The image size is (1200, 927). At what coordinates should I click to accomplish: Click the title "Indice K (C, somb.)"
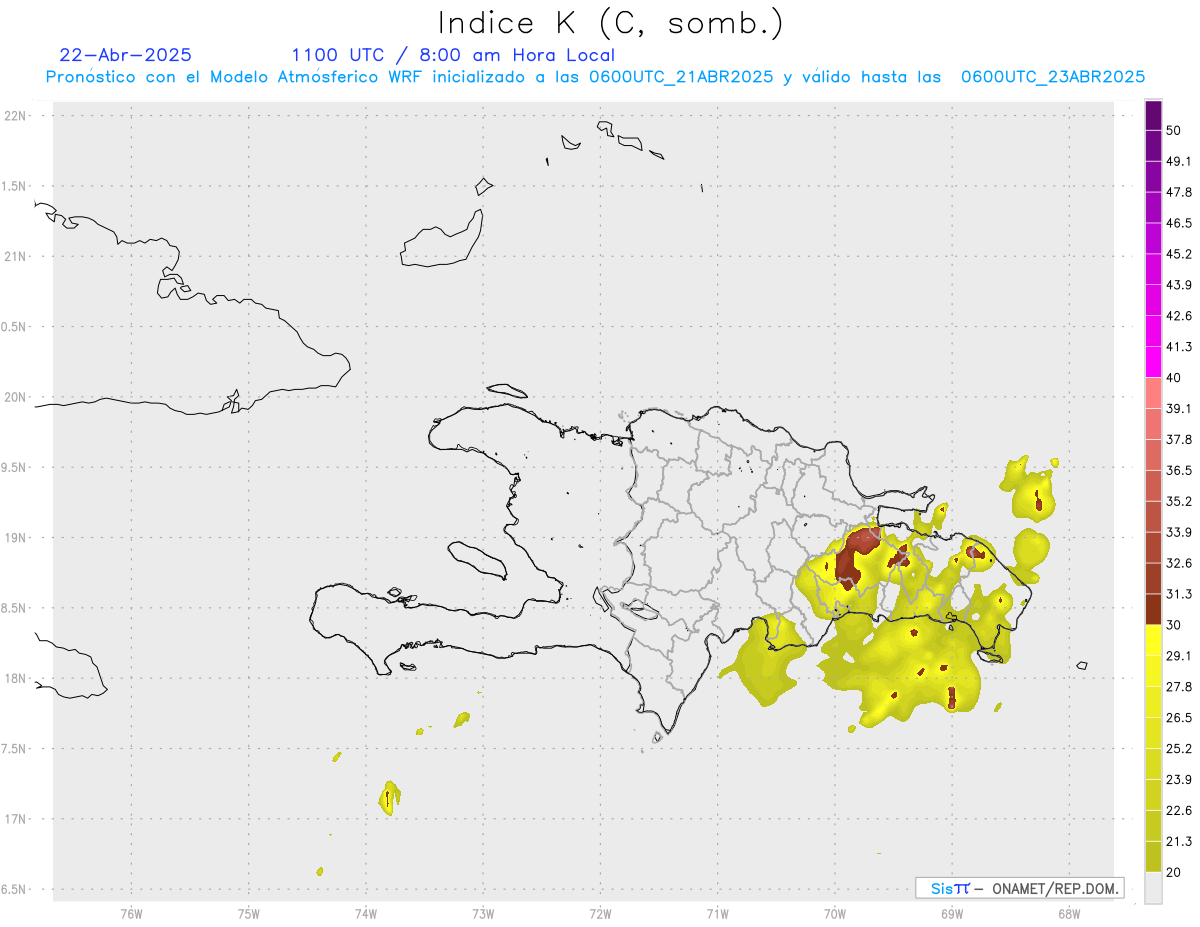coord(610,22)
